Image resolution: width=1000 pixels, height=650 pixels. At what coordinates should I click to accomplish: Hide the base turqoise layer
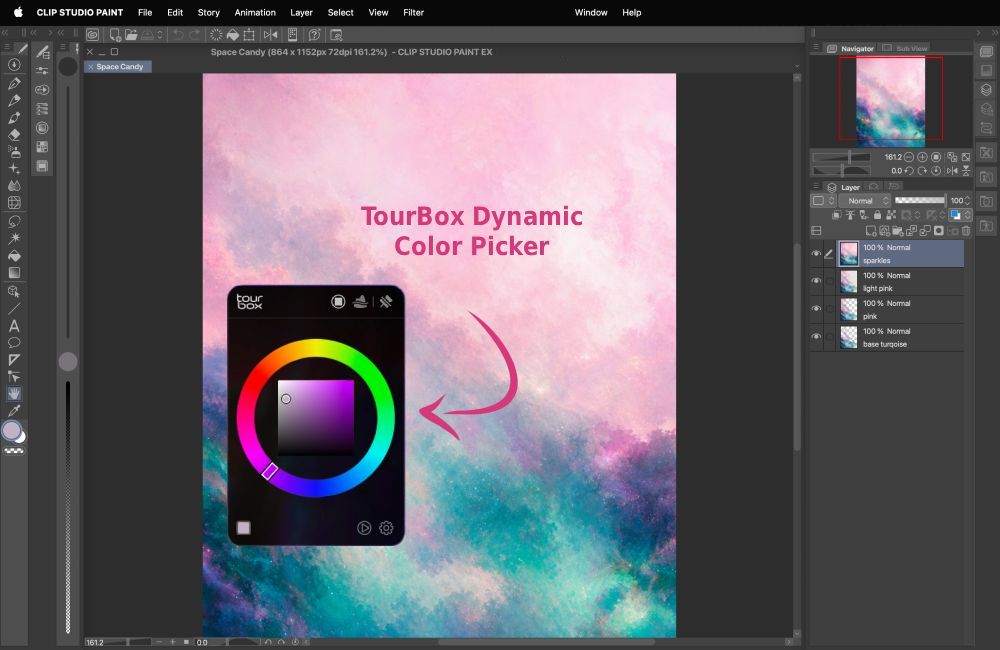pyautogui.click(x=816, y=337)
